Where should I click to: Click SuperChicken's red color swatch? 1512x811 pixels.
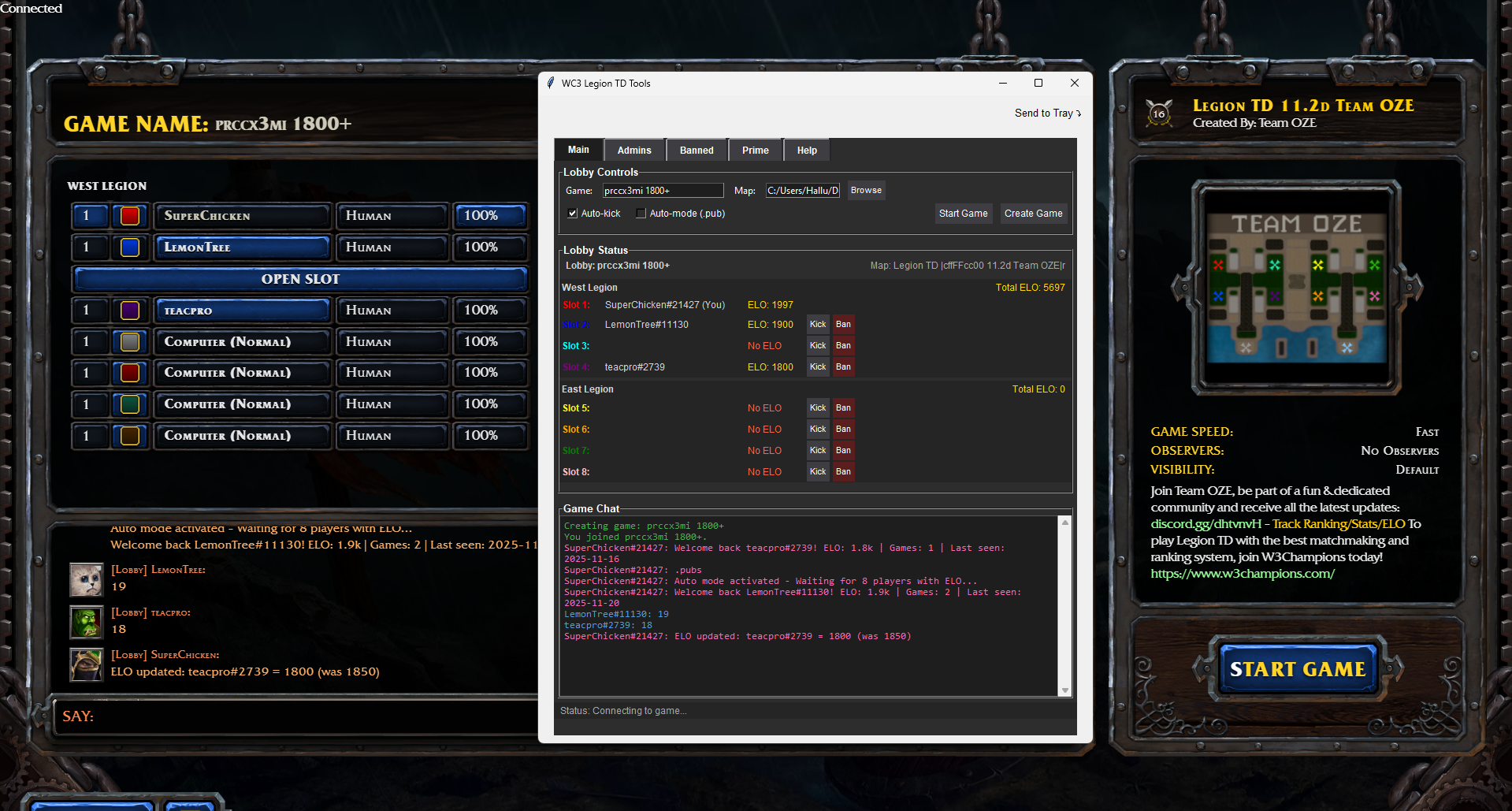click(128, 215)
